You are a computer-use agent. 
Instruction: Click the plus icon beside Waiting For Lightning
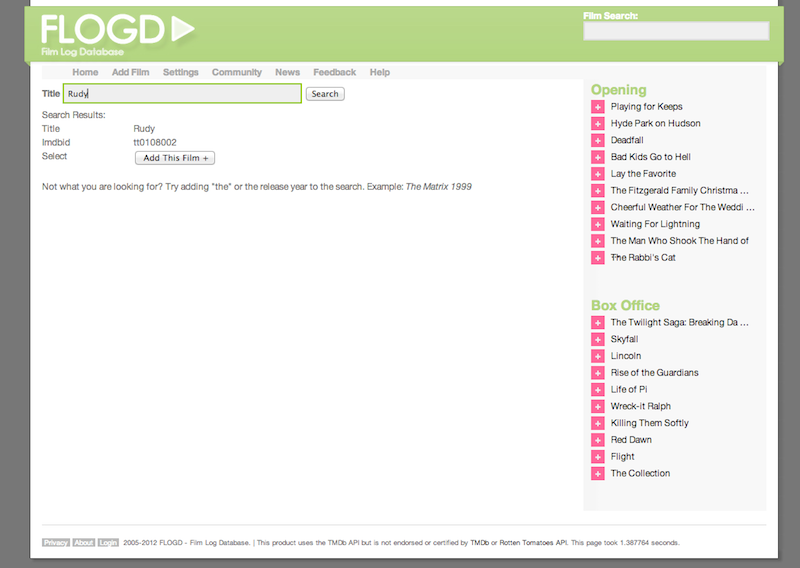[x=597, y=225]
